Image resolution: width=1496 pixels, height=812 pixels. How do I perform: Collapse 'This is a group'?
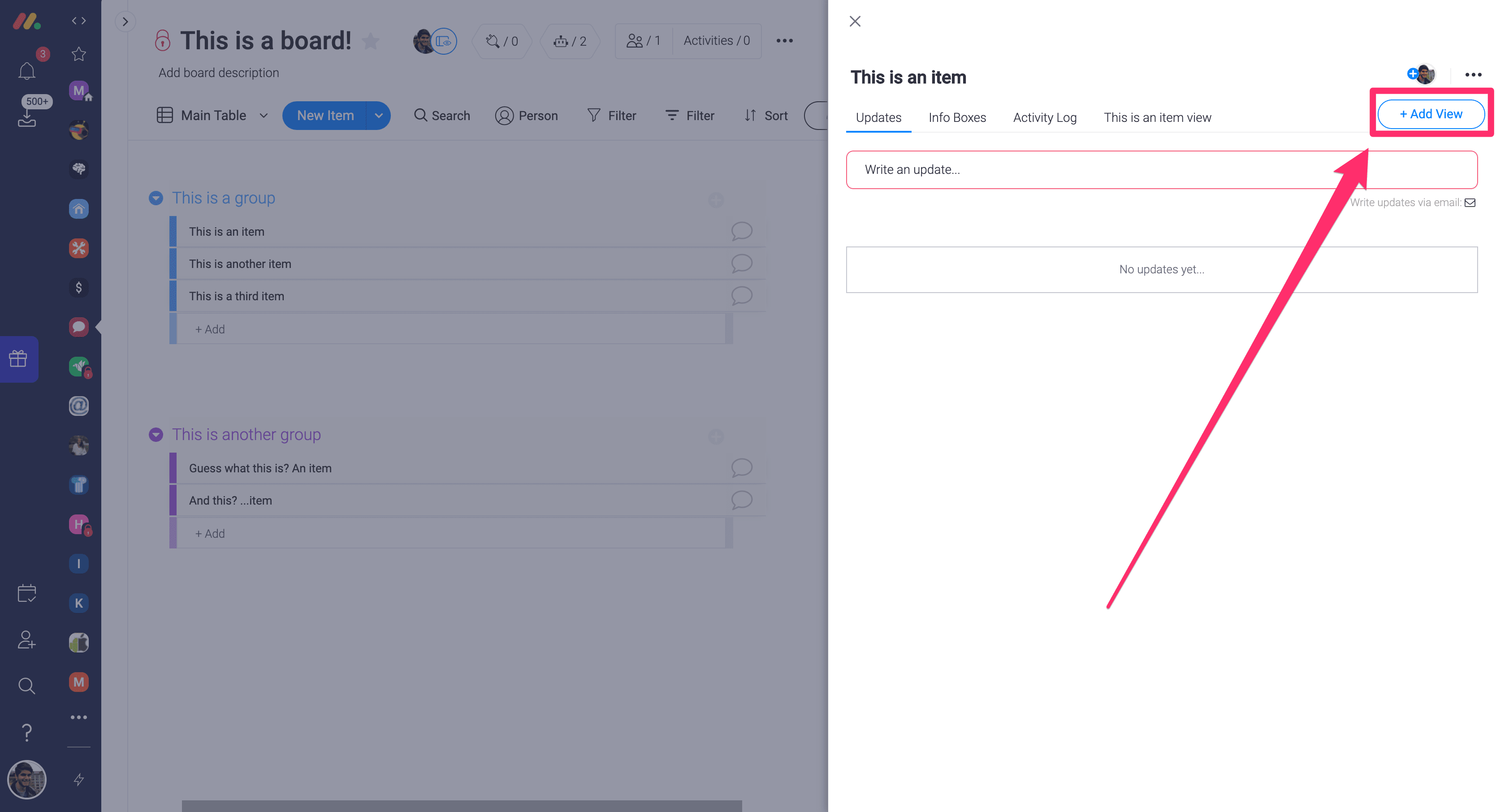point(156,198)
